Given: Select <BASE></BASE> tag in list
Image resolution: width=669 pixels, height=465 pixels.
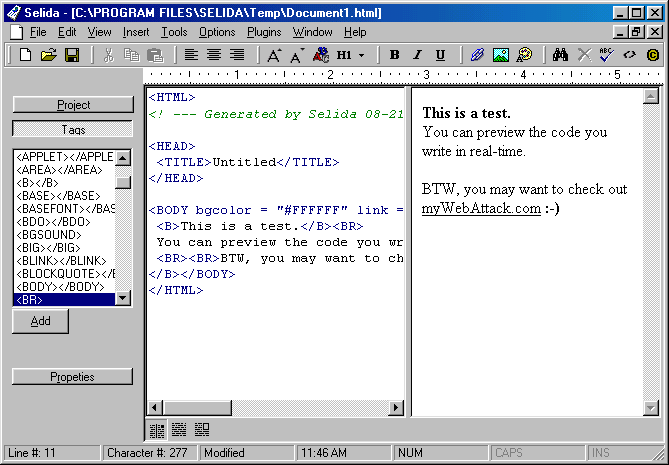Looking at the screenshot, I should tap(65, 196).
